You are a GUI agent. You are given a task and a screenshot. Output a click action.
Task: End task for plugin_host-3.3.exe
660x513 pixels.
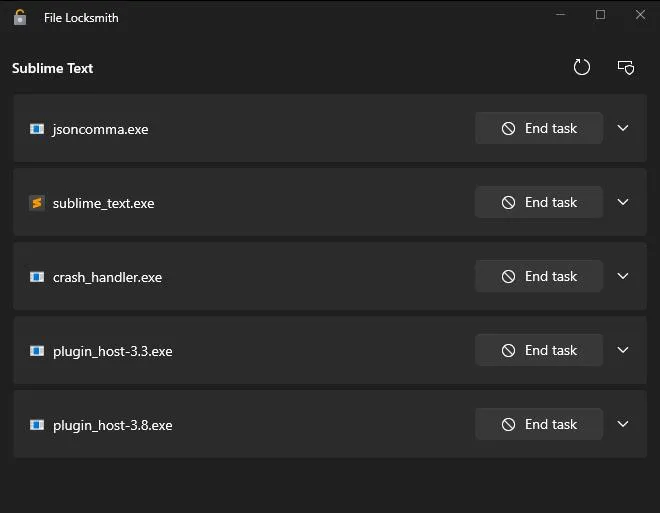[x=539, y=350]
